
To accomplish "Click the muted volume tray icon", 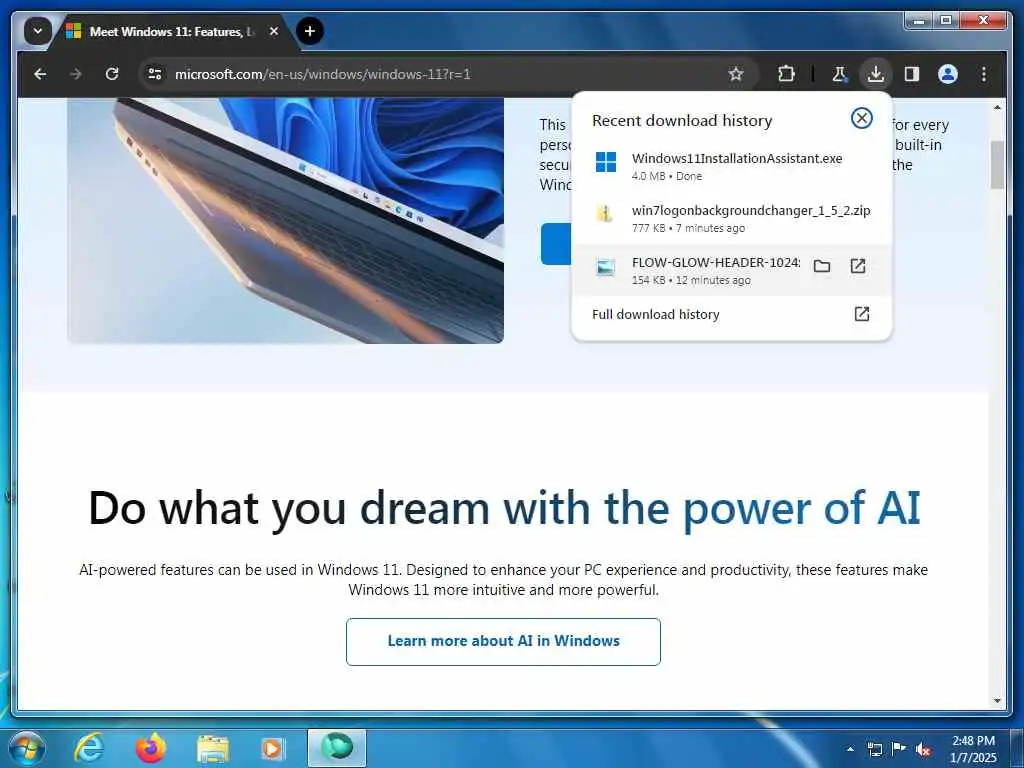I will [923, 749].
